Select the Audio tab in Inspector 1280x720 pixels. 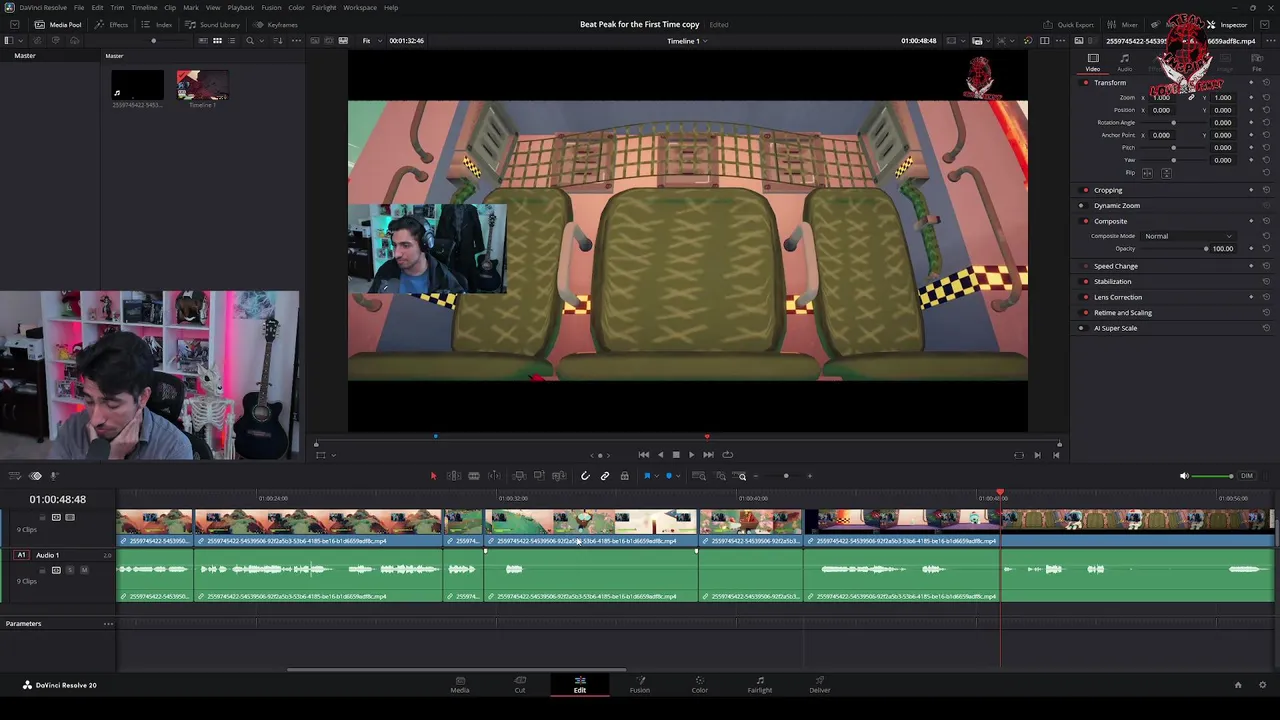1125,62
